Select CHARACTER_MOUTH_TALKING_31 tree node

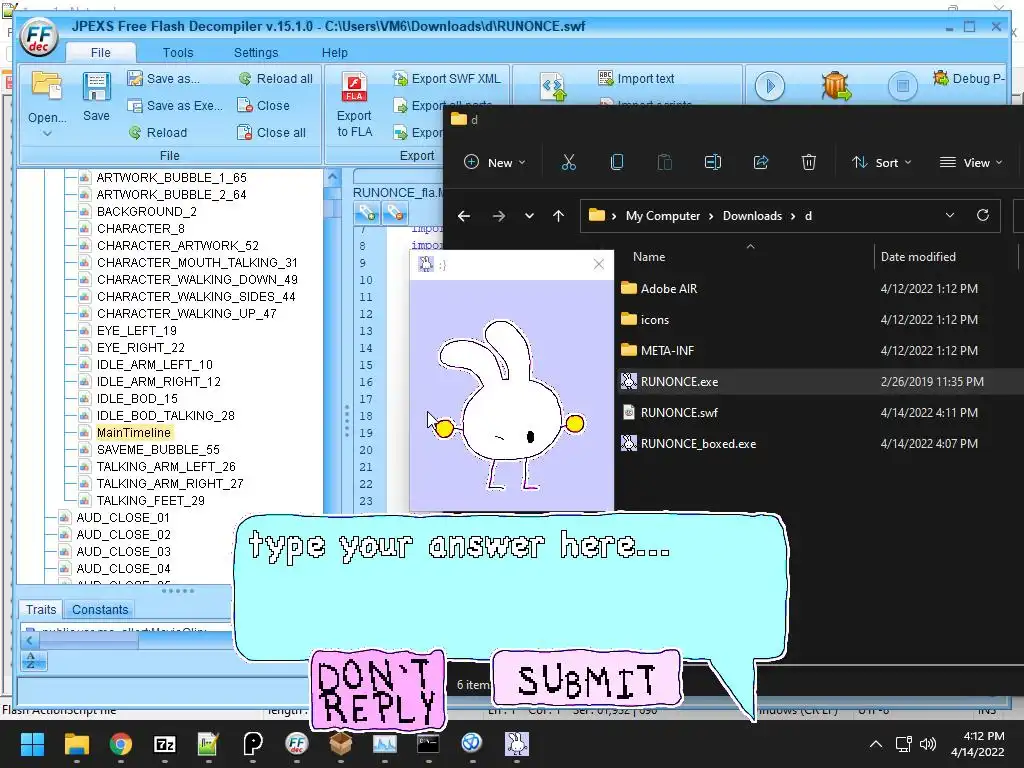[x=197, y=263]
